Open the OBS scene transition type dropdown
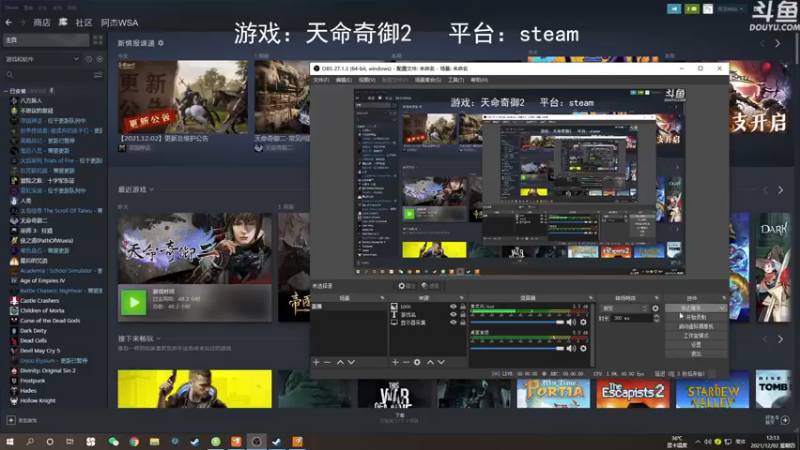Image resolution: width=800 pixels, height=450 pixels. pyautogui.click(x=624, y=308)
